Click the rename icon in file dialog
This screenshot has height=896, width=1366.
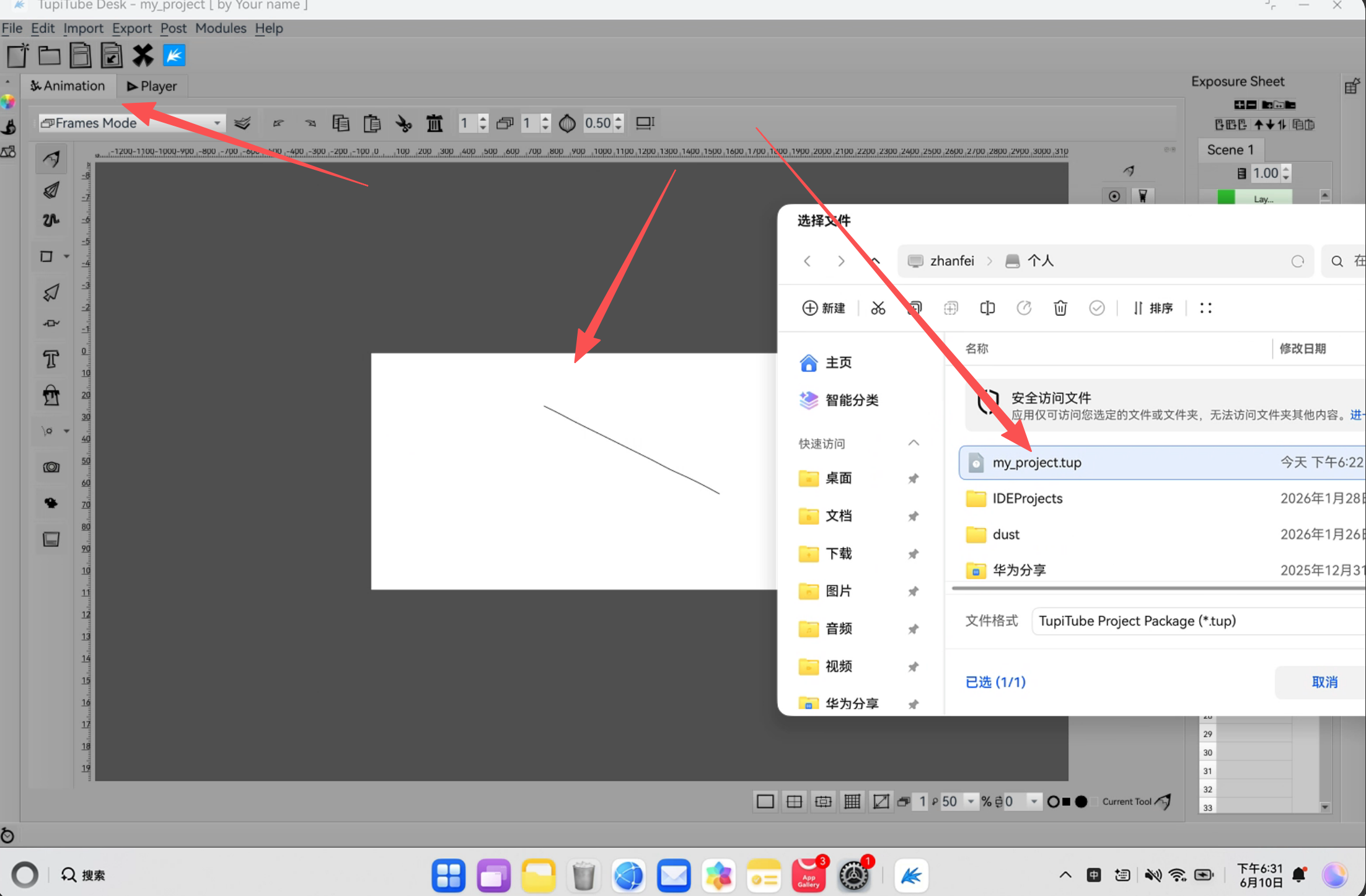(987, 308)
